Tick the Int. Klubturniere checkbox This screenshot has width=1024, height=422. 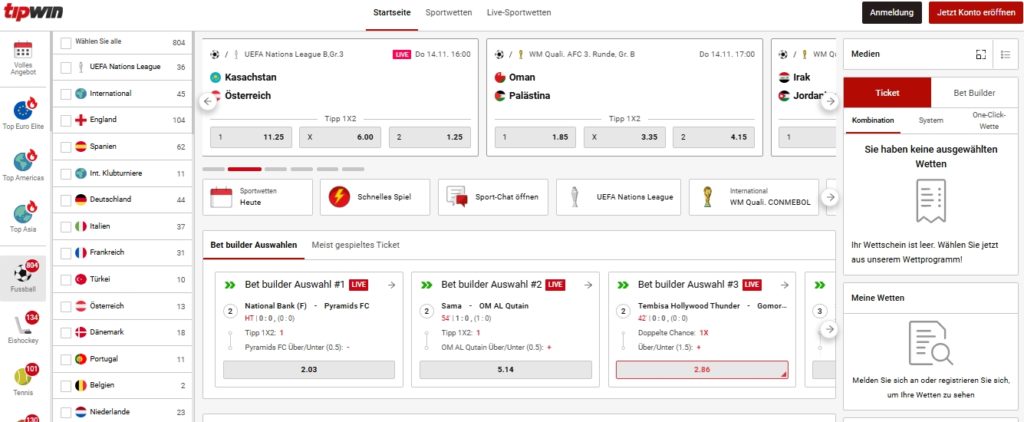[x=65, y=174]
